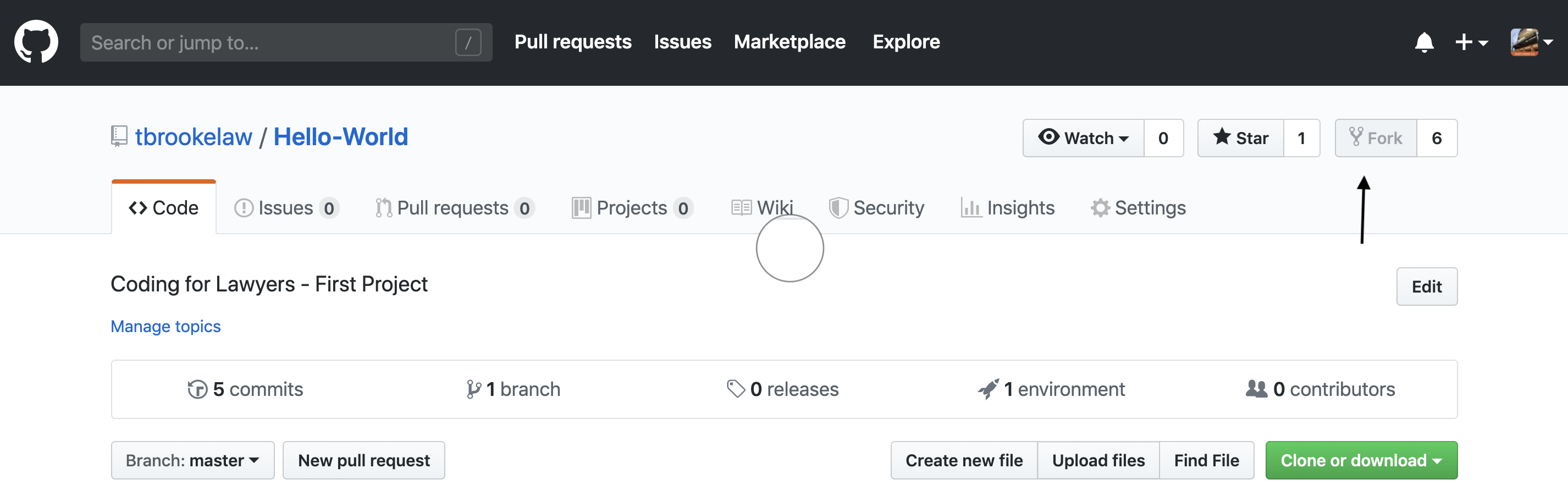
Task: Expand Branch: master dropdown
Action: tap(193, 461)
